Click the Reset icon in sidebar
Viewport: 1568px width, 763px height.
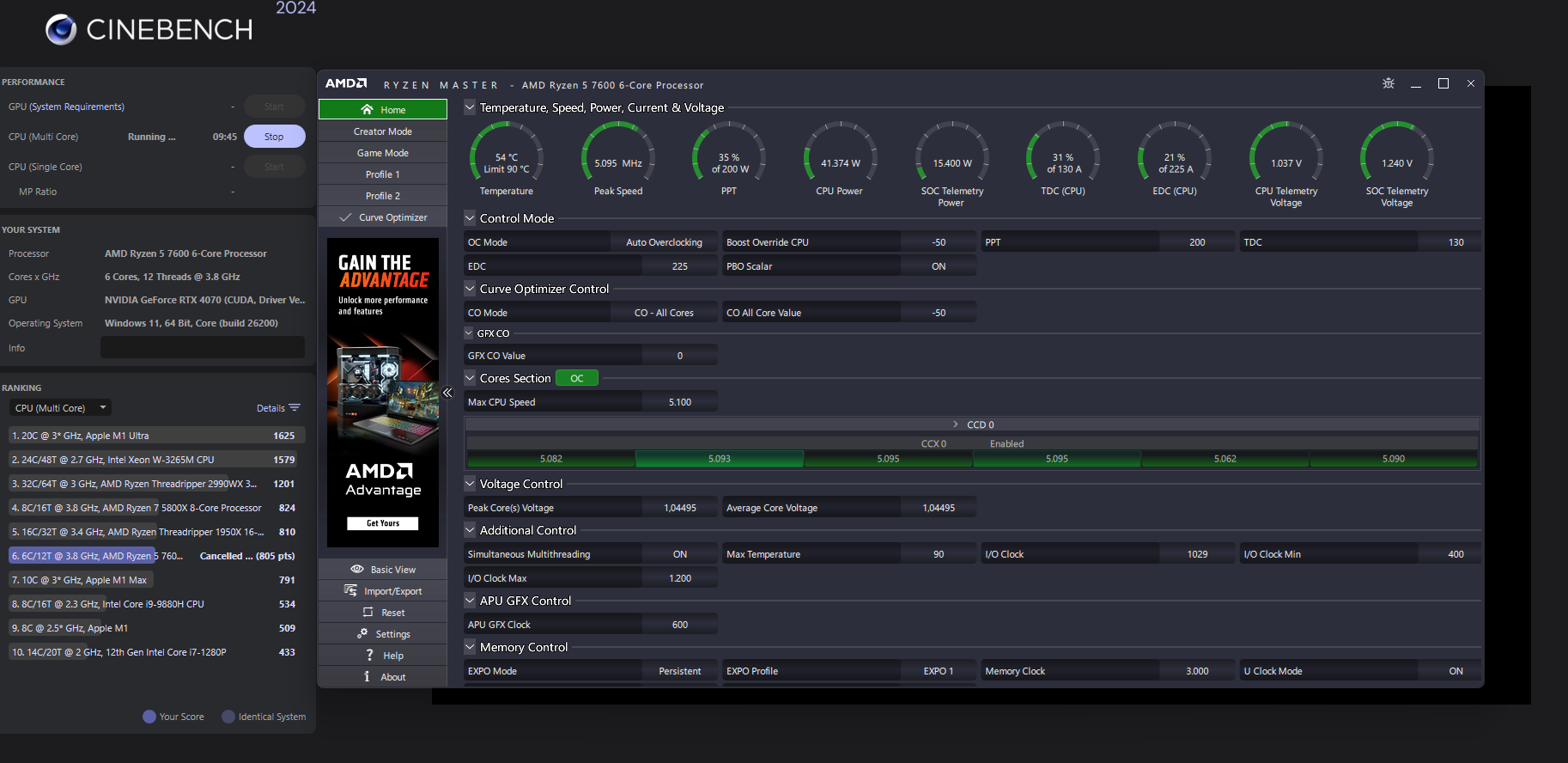pyautogui.click(x=368, y=612)
